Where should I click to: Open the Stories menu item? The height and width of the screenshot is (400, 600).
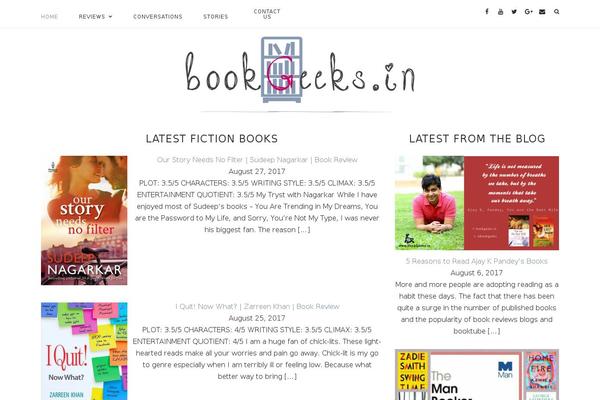click(215, 17)
